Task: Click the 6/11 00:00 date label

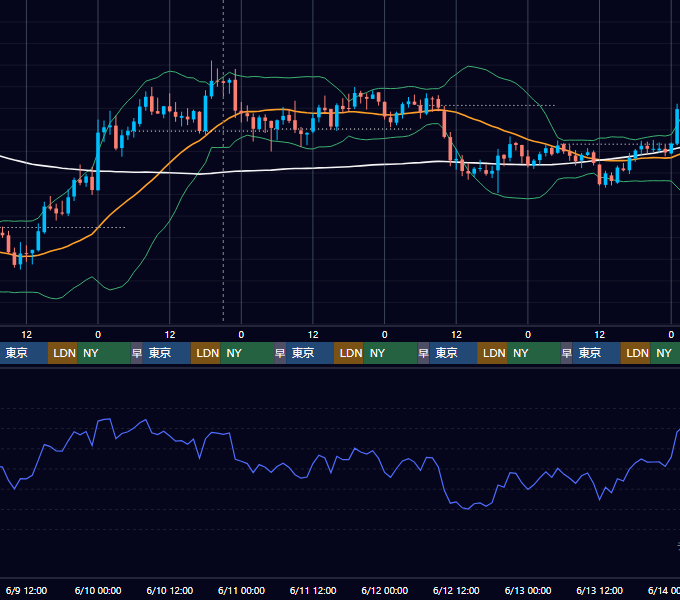Action: tap(241, 590)
